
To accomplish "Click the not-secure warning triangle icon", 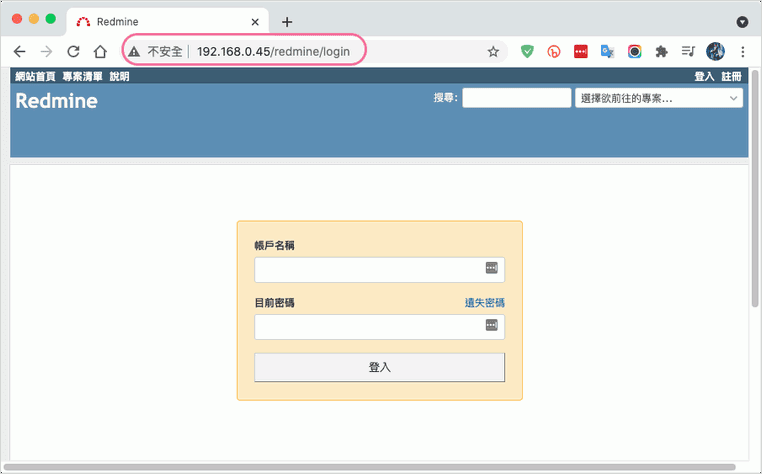I will [134, 52].
